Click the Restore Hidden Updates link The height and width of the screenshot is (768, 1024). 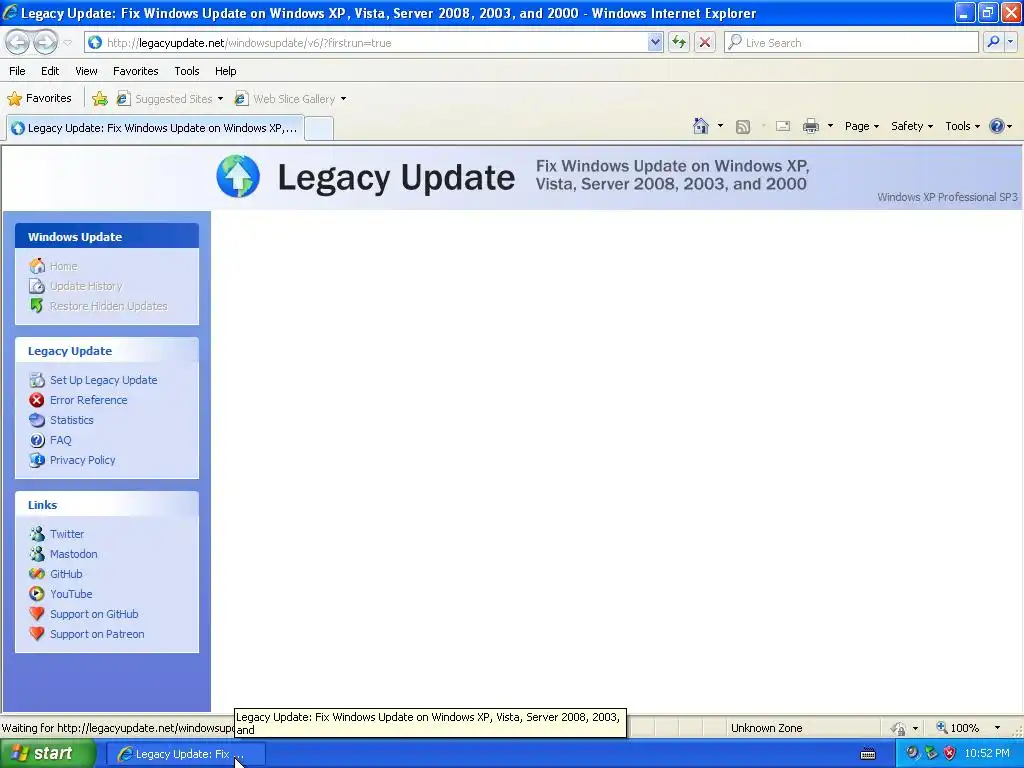[x=108, y=306]
